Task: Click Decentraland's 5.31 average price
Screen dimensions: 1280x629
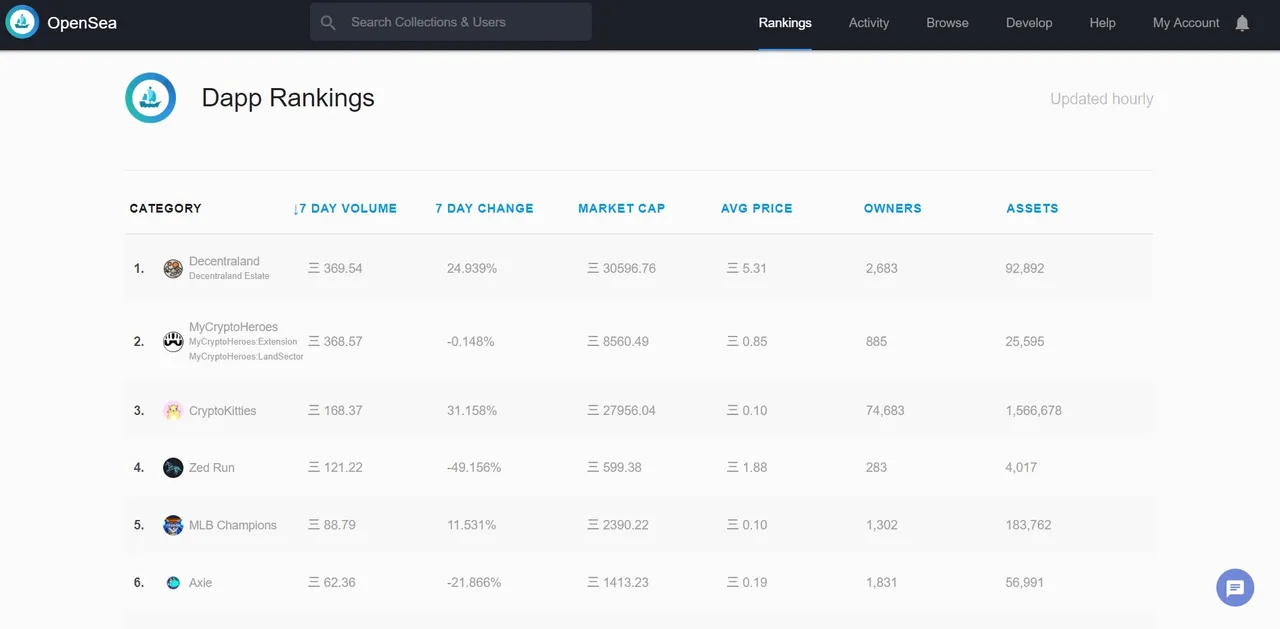Action: pyautogui.click(x=747, y=268)
